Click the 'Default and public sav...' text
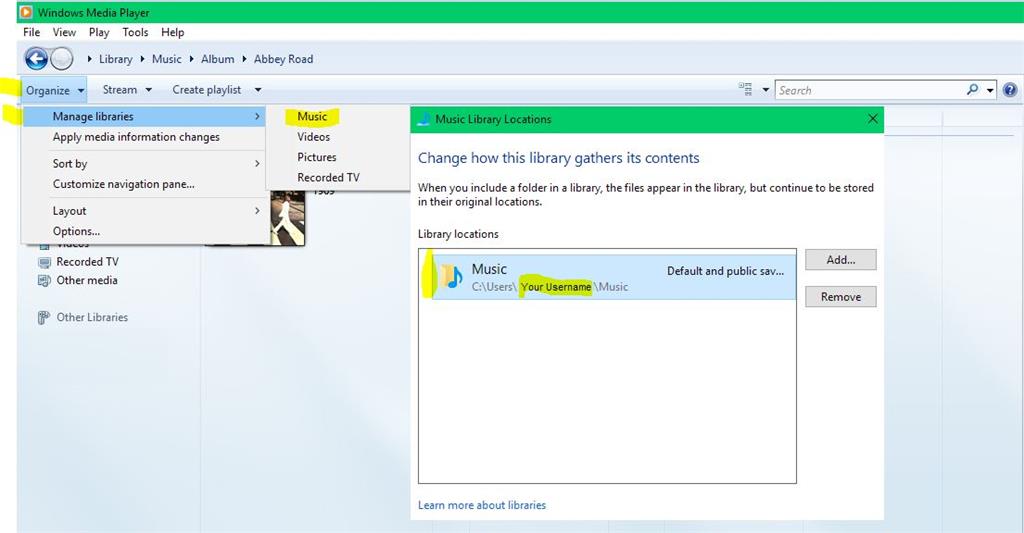Image resolution: width=1024 pixels, height=533 pixels. click(726, 271)
